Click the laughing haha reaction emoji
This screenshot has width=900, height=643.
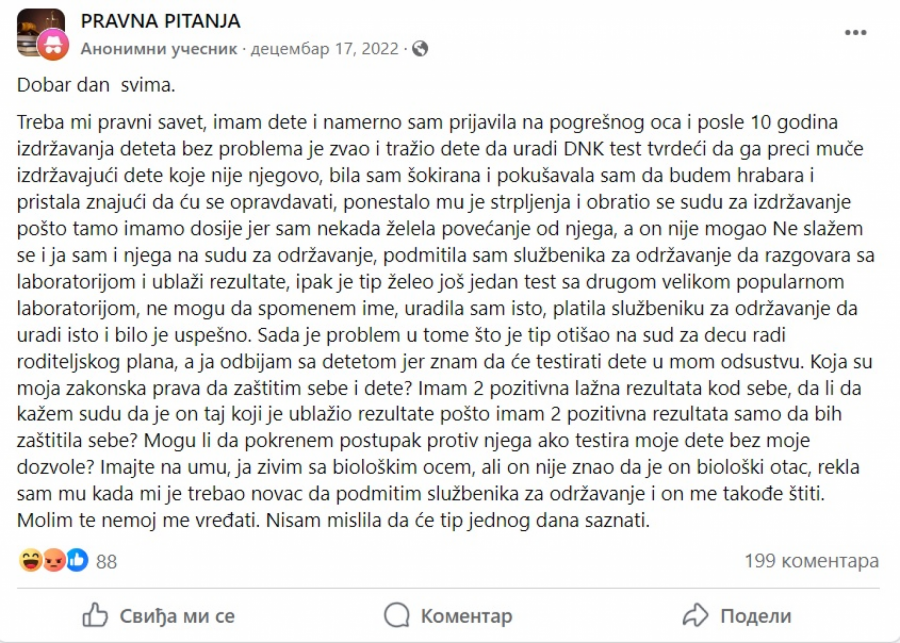30,561
